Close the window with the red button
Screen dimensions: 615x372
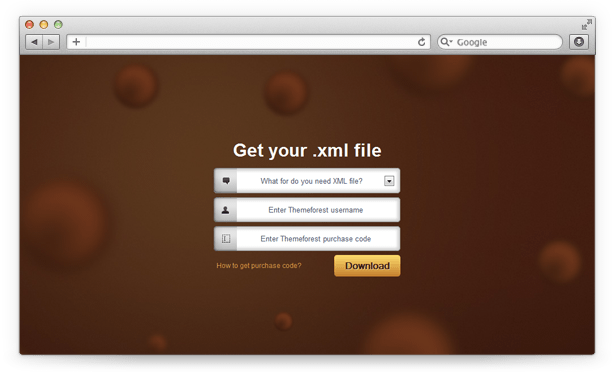[x=29, y=25]
